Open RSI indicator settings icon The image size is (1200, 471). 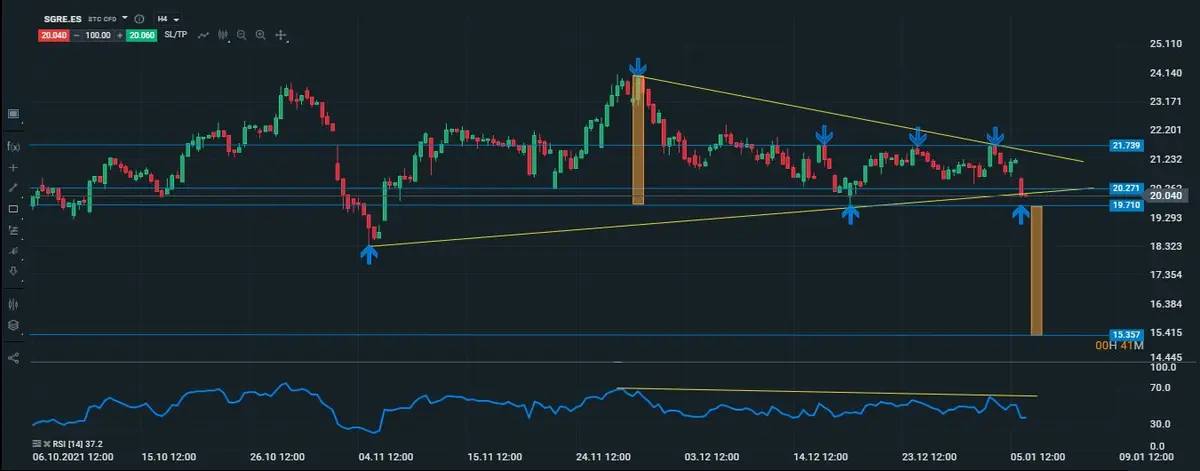point(37,443)
